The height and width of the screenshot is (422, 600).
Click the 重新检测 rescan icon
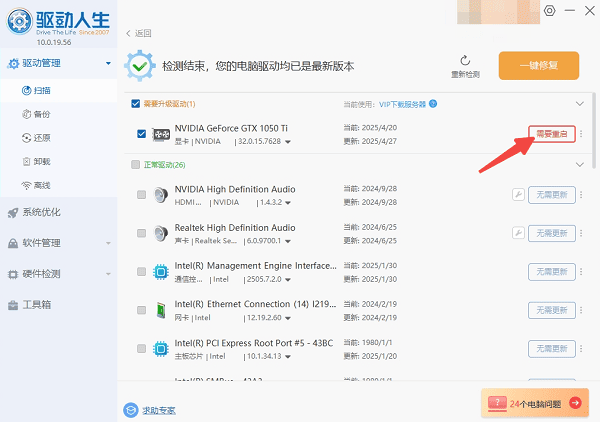pos(465,61)
